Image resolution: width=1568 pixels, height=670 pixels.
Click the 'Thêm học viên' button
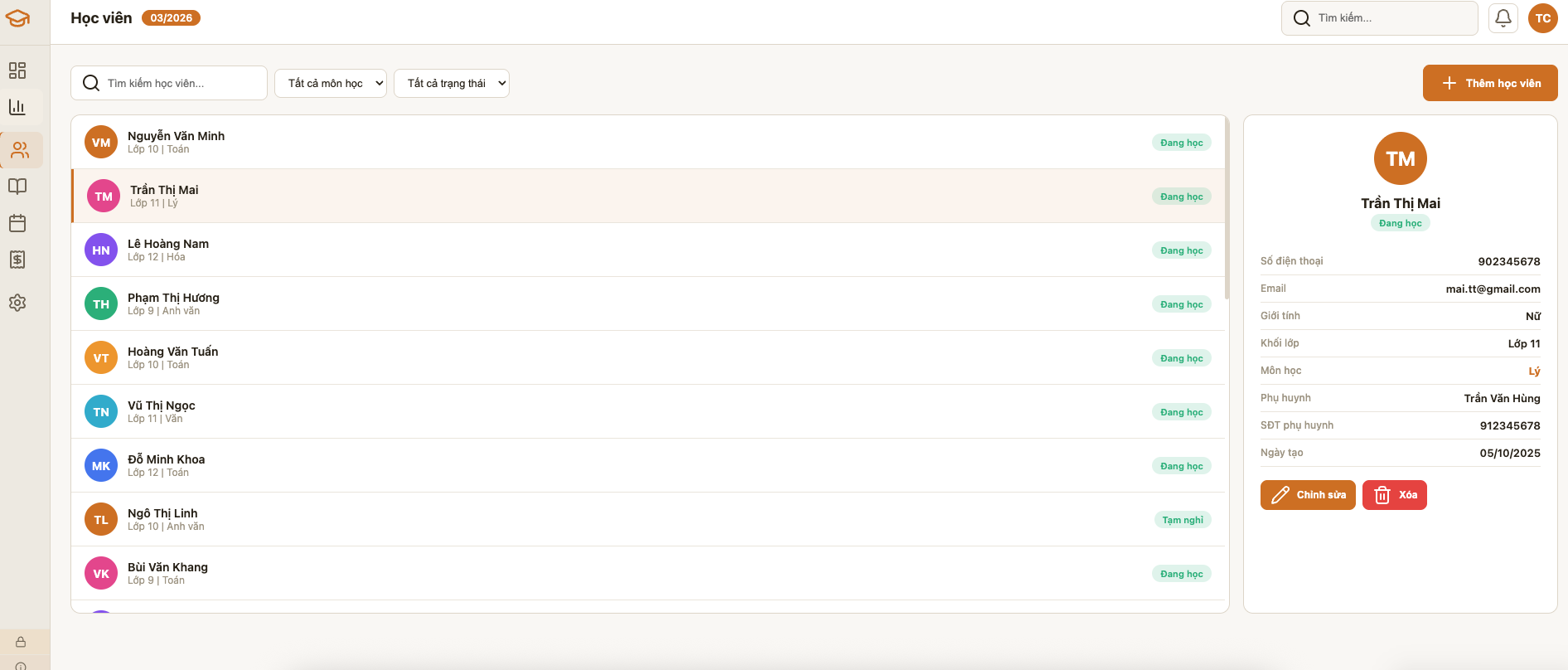(1490, 84)
